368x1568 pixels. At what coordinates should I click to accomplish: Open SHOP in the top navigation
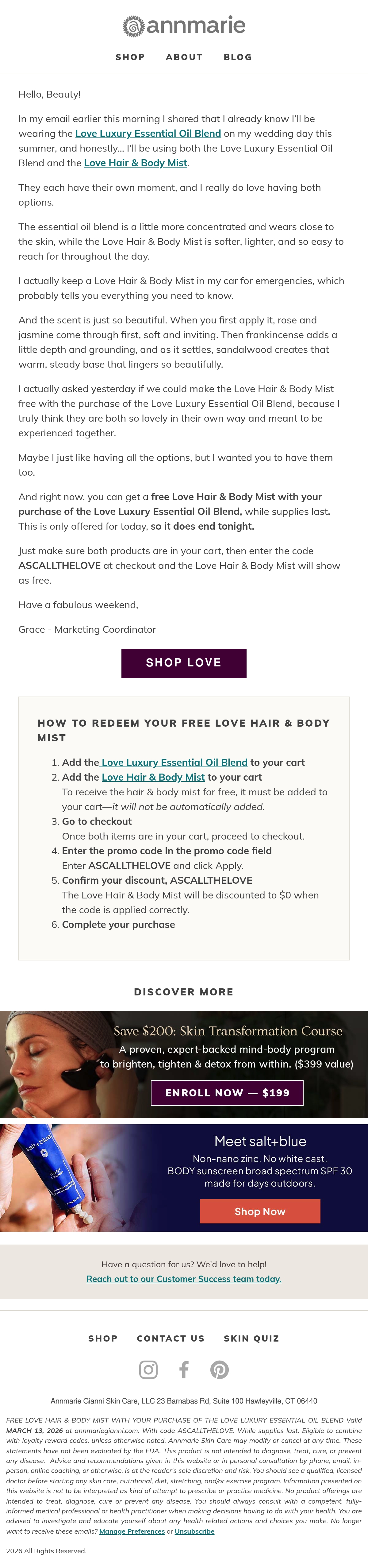[x=130, y=57]
